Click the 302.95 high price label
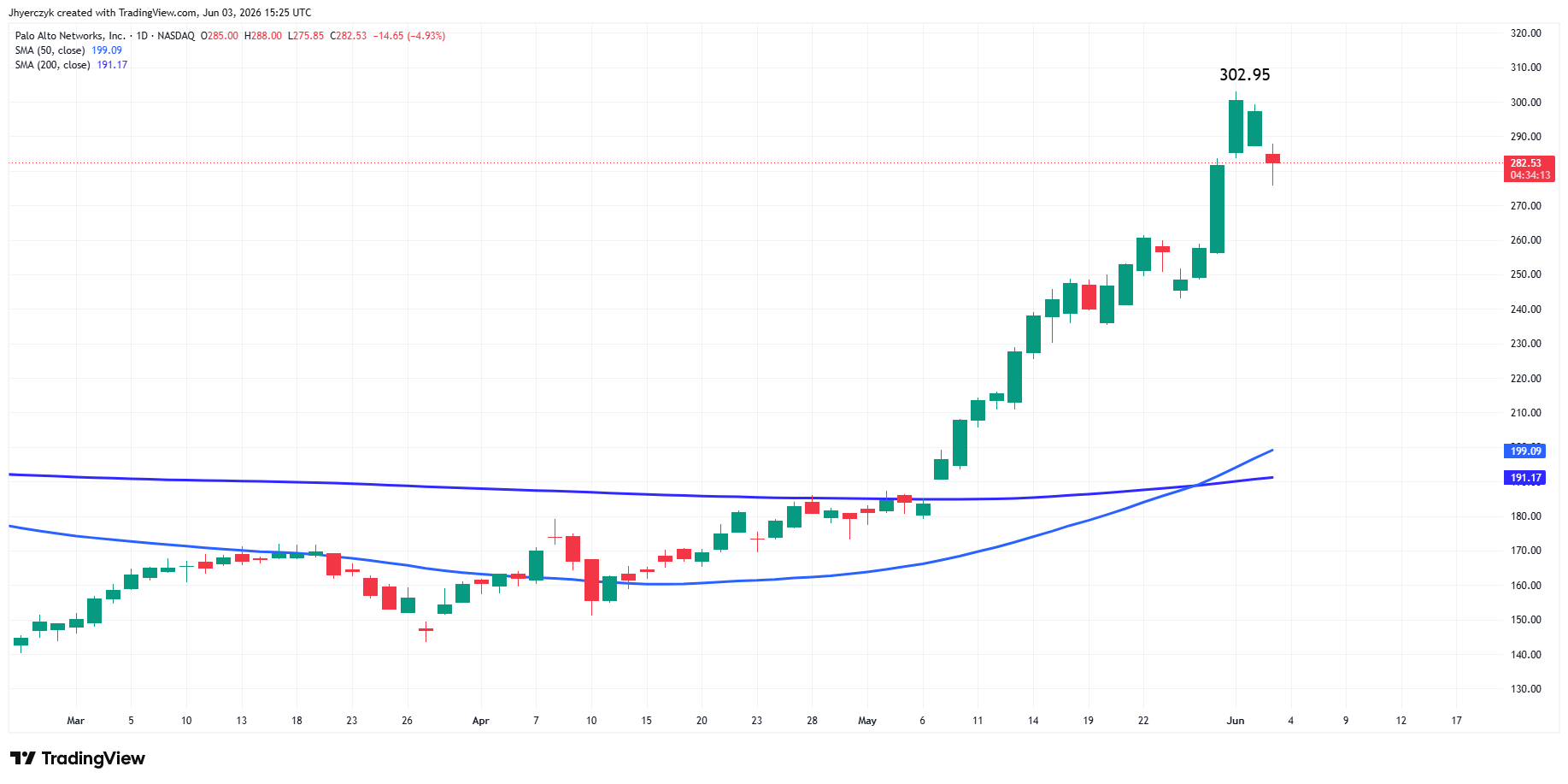The image size is (1568, 784). click(x=1244, y=75)
